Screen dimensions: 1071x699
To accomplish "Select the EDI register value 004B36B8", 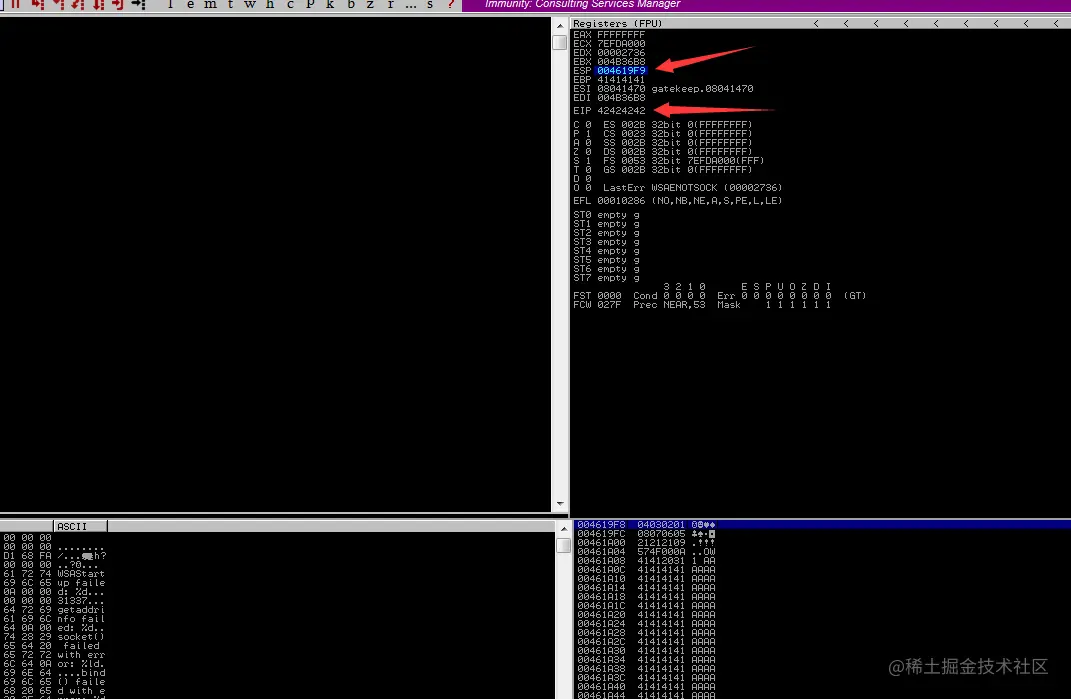I will [621, 97].
